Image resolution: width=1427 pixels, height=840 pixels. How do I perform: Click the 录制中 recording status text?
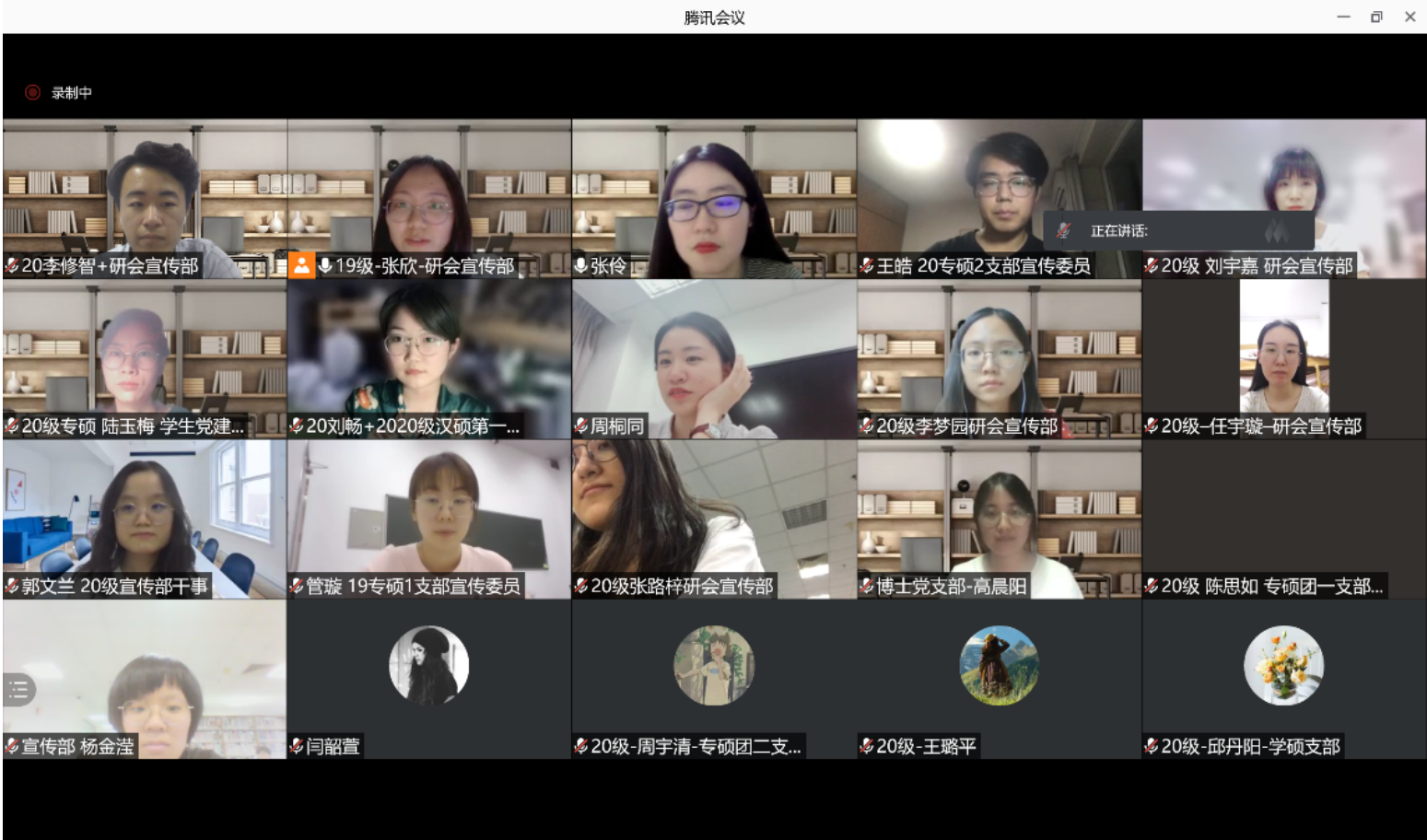(x=72, y=92)
